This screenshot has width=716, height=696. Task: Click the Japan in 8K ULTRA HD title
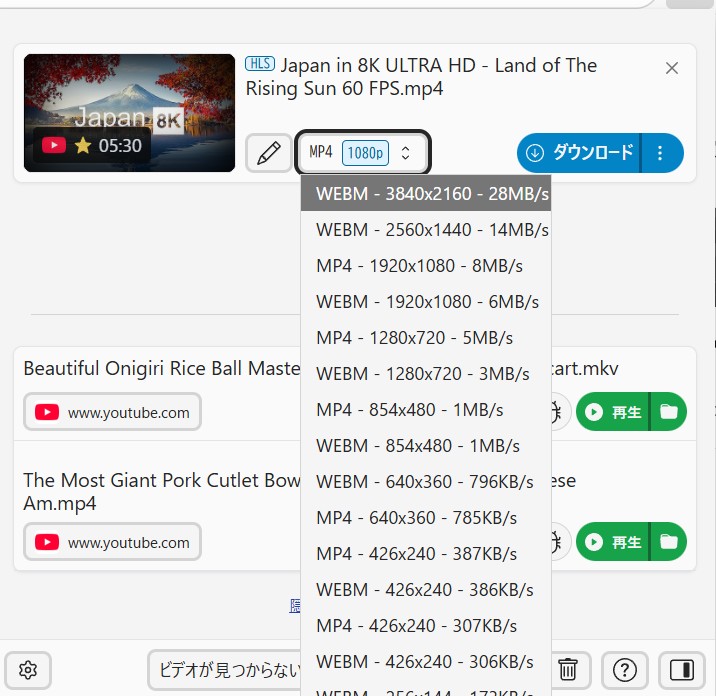coord(421,77)
